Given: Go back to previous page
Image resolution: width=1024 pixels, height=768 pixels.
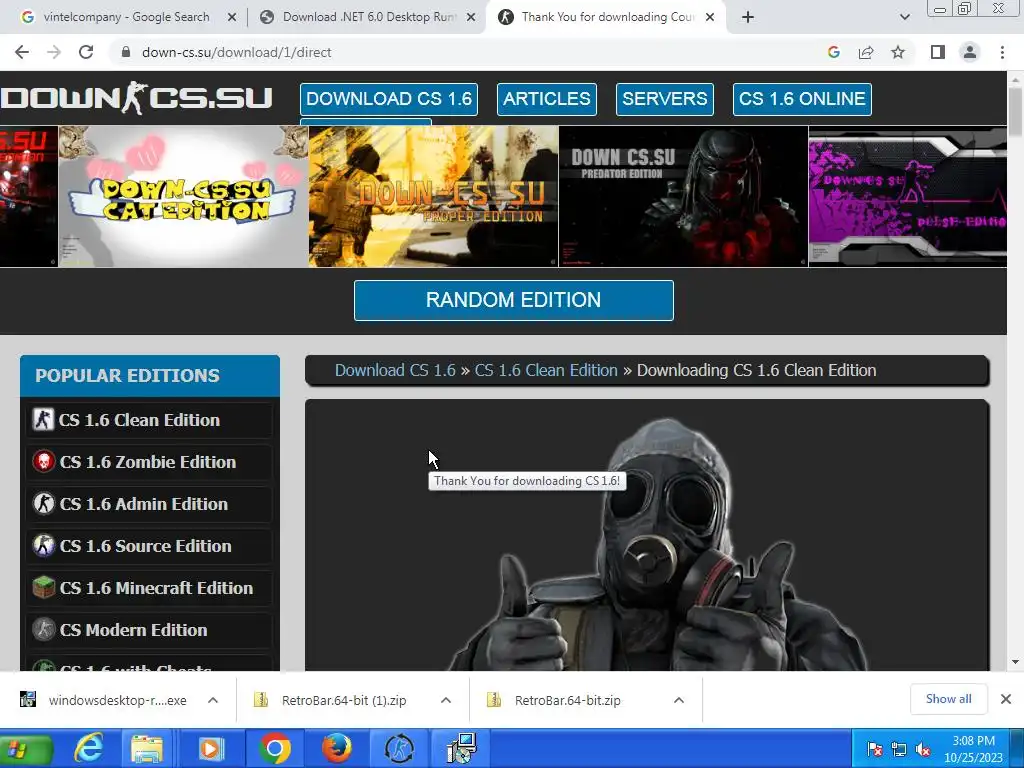Looking at the screenshot, I should point(22,52).
